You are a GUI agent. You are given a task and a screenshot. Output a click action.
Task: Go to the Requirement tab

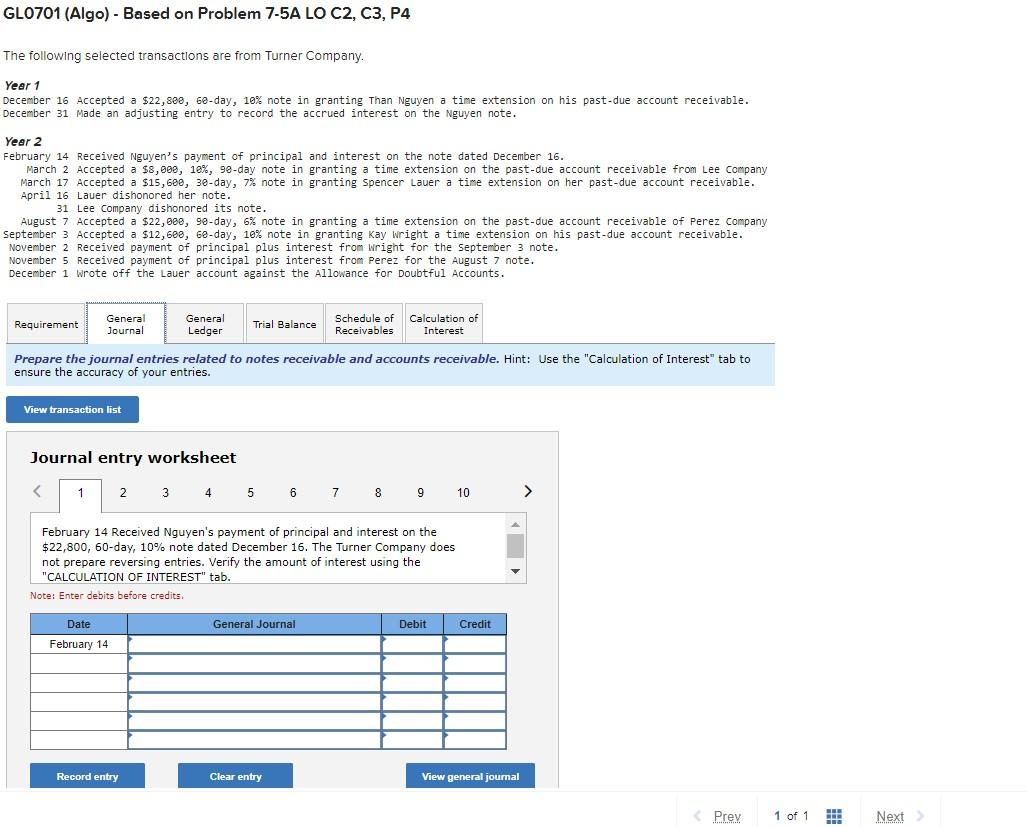coord(46,322)
